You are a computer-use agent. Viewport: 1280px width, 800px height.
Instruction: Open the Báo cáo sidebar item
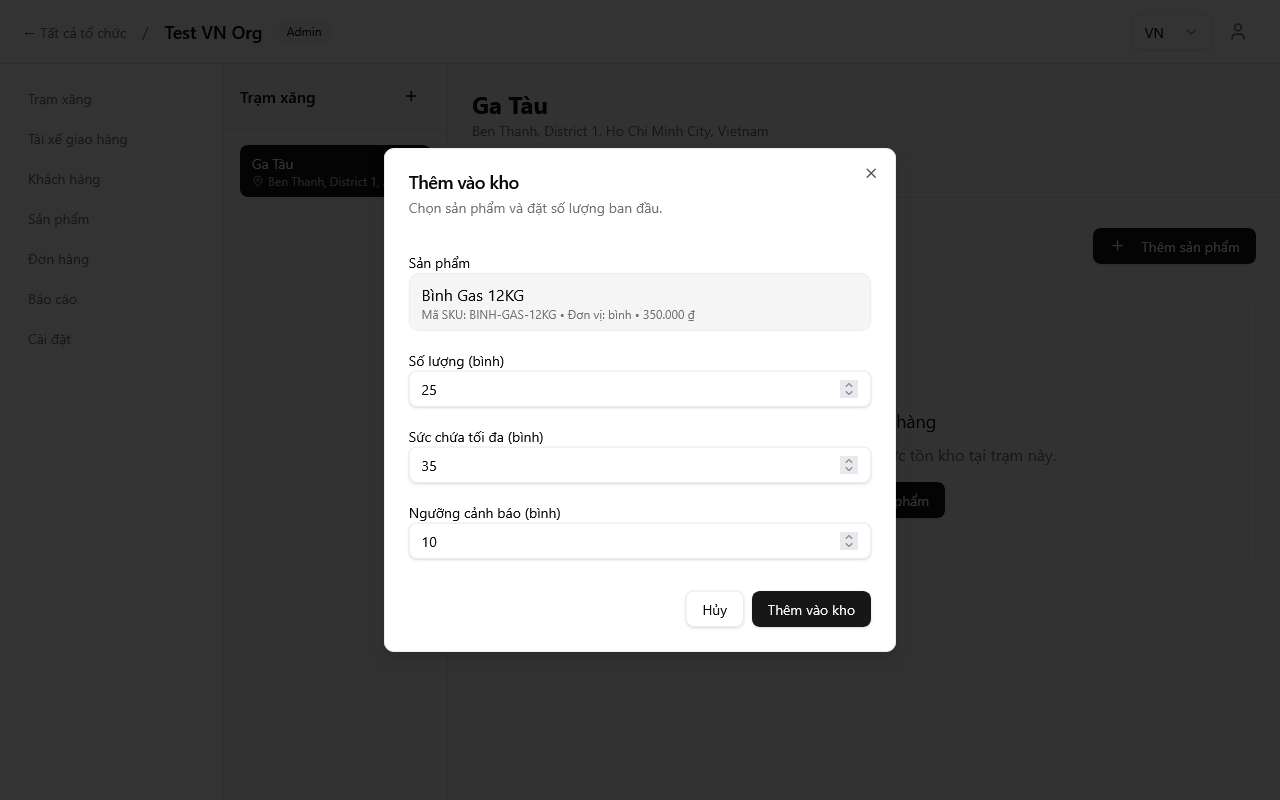click(52, 299)
